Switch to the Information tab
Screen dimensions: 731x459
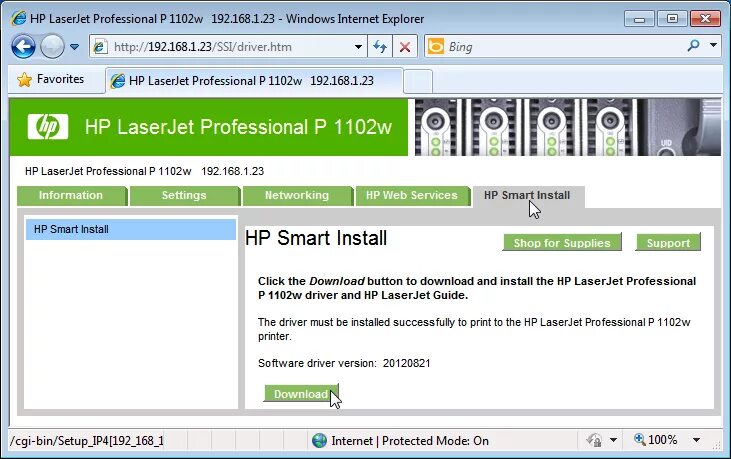tap(71, 195)
